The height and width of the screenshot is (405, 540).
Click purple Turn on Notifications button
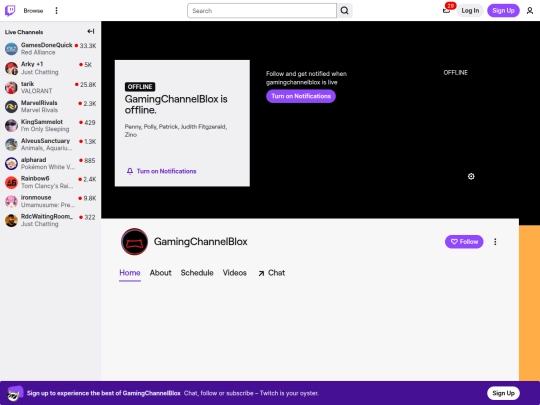301,96
